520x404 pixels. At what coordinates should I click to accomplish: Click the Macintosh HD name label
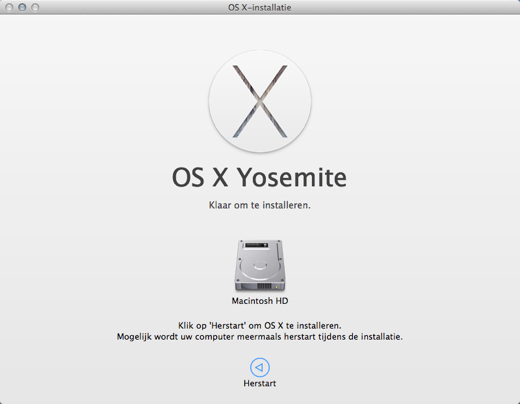(x=260, y=301)
